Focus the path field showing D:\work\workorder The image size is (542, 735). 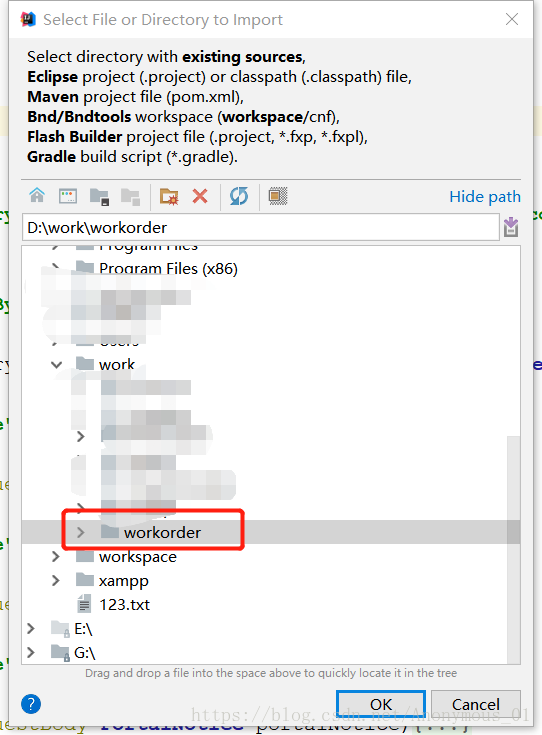[x=261, y=227]
